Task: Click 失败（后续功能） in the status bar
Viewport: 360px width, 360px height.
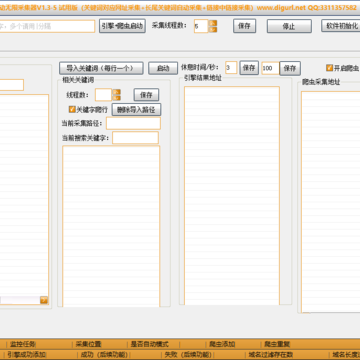Action: coord(188,354)
